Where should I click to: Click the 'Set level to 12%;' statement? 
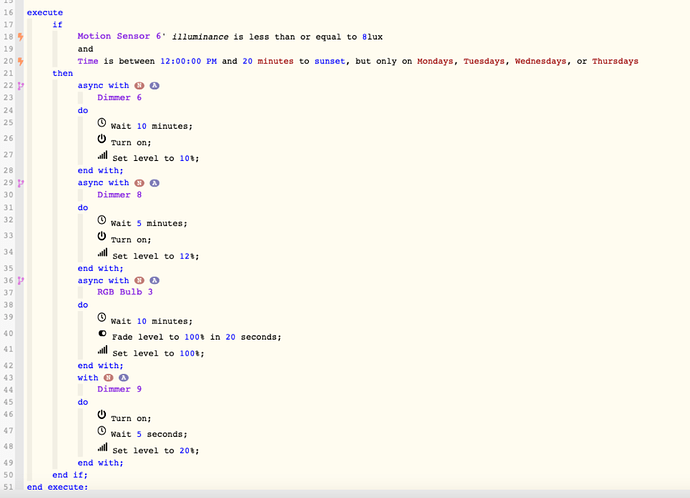click(156, 256)
